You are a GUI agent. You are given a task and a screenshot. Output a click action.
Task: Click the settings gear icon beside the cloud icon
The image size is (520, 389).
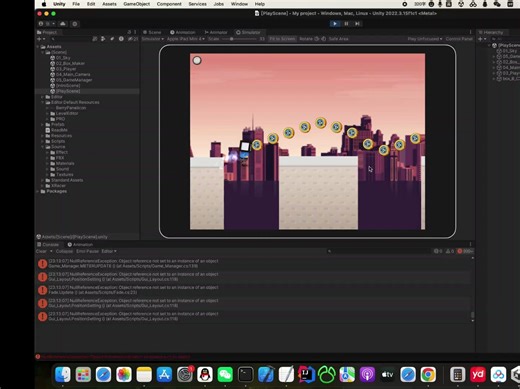75,24
